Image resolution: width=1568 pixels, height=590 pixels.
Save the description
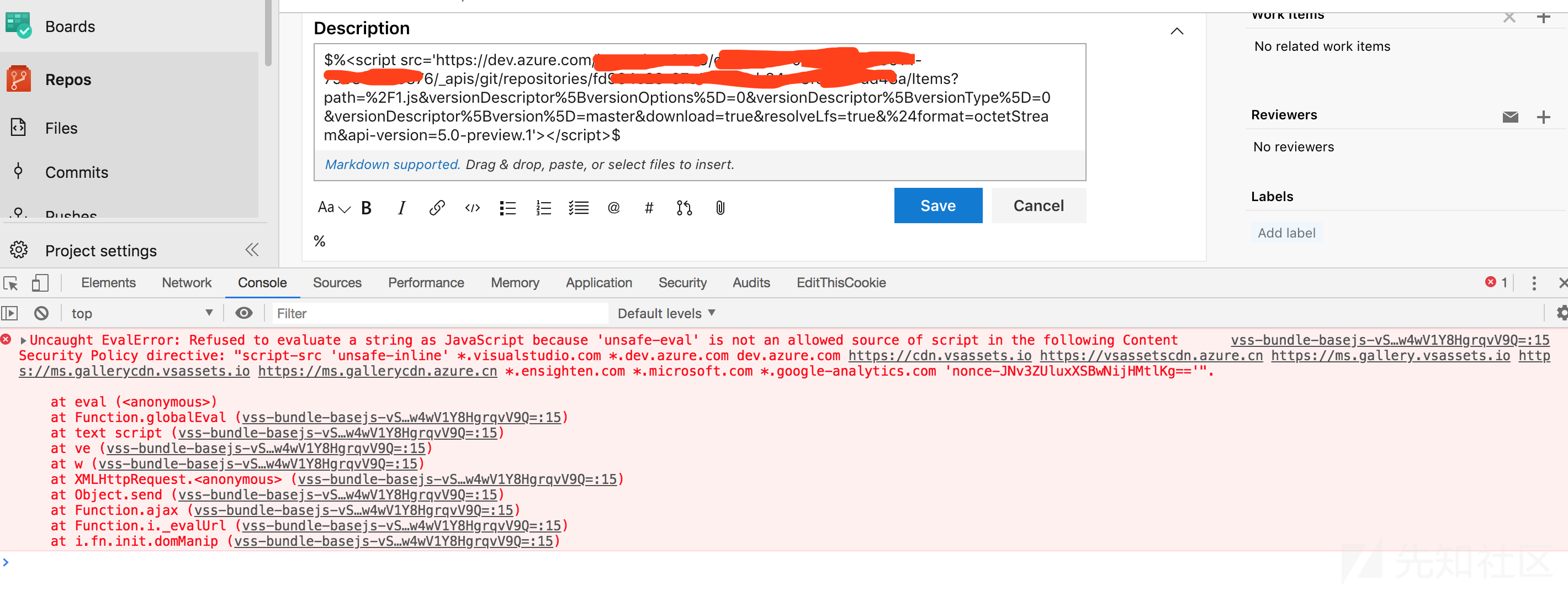[x=938, y=206]
